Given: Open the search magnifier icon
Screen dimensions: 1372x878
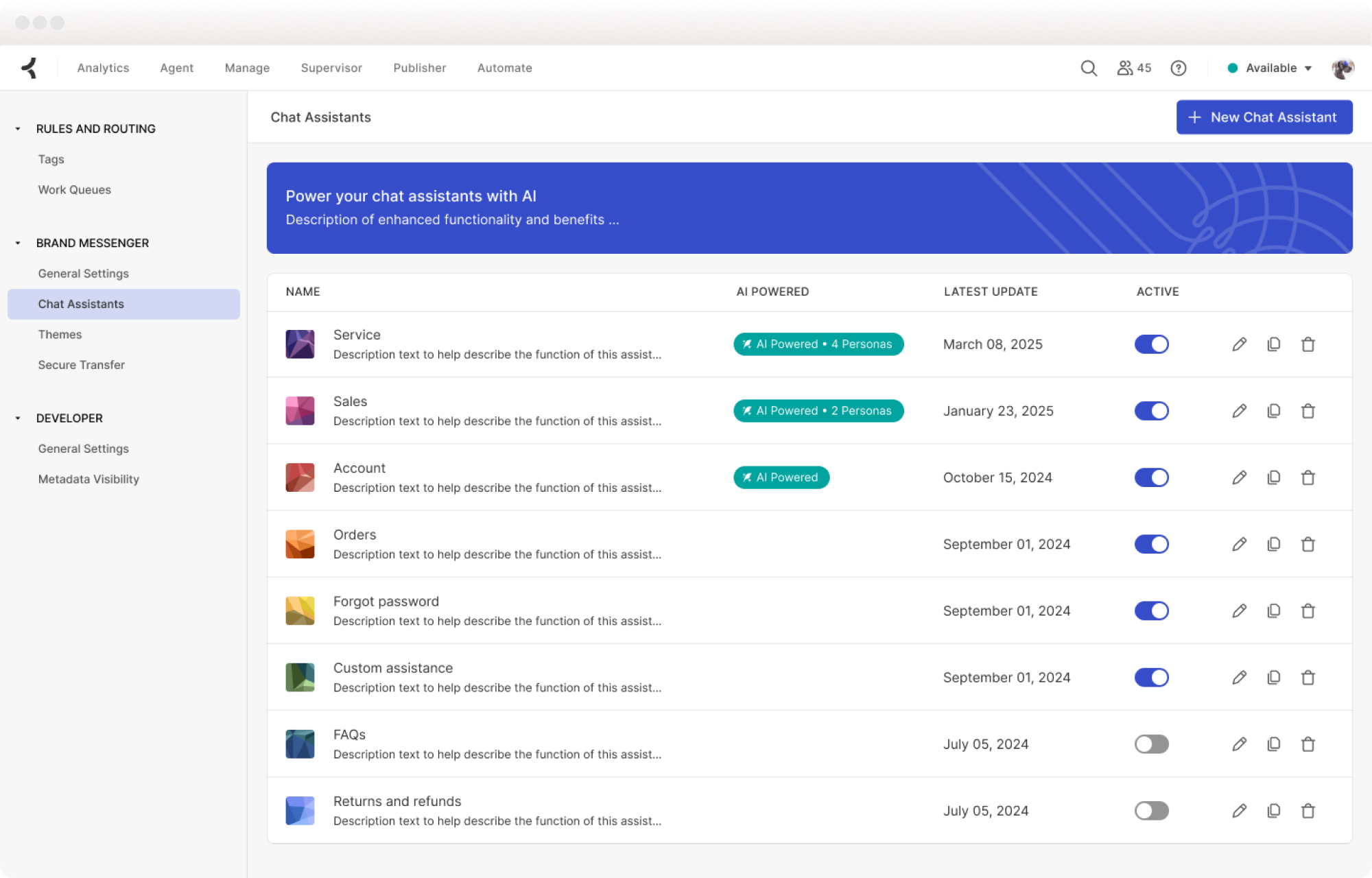Looking at the screenshot, I should 1089,68.
